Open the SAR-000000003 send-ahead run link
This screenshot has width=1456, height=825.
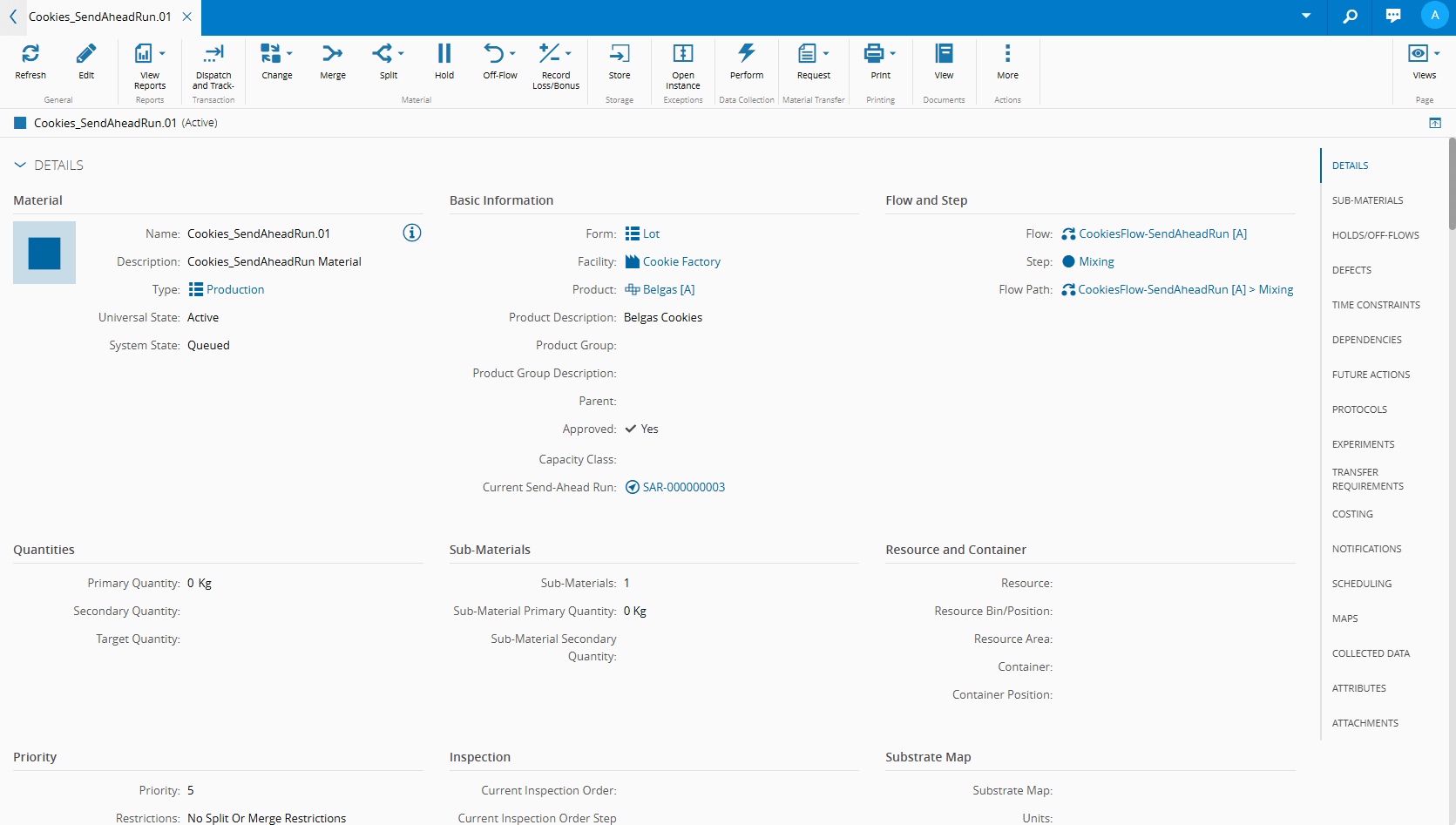683,487
